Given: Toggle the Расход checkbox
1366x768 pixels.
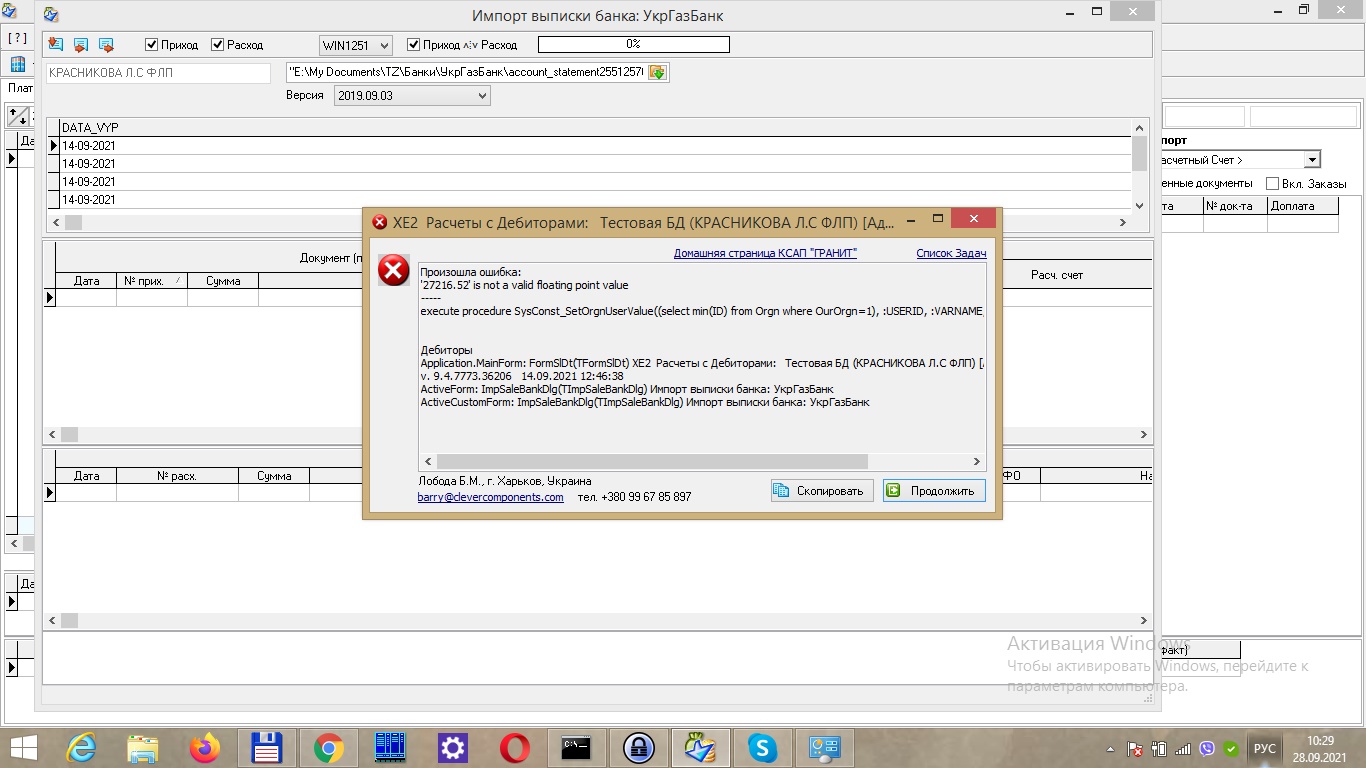Looking at the screenshot, I should pos(218,45).
